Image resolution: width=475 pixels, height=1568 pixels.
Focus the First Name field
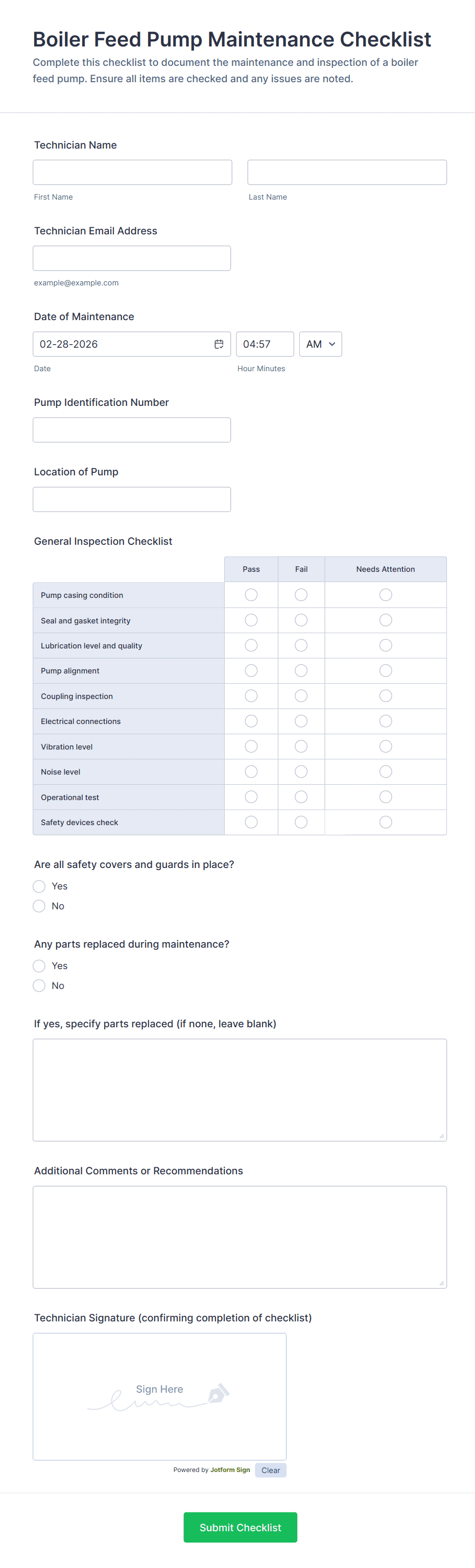132,172
